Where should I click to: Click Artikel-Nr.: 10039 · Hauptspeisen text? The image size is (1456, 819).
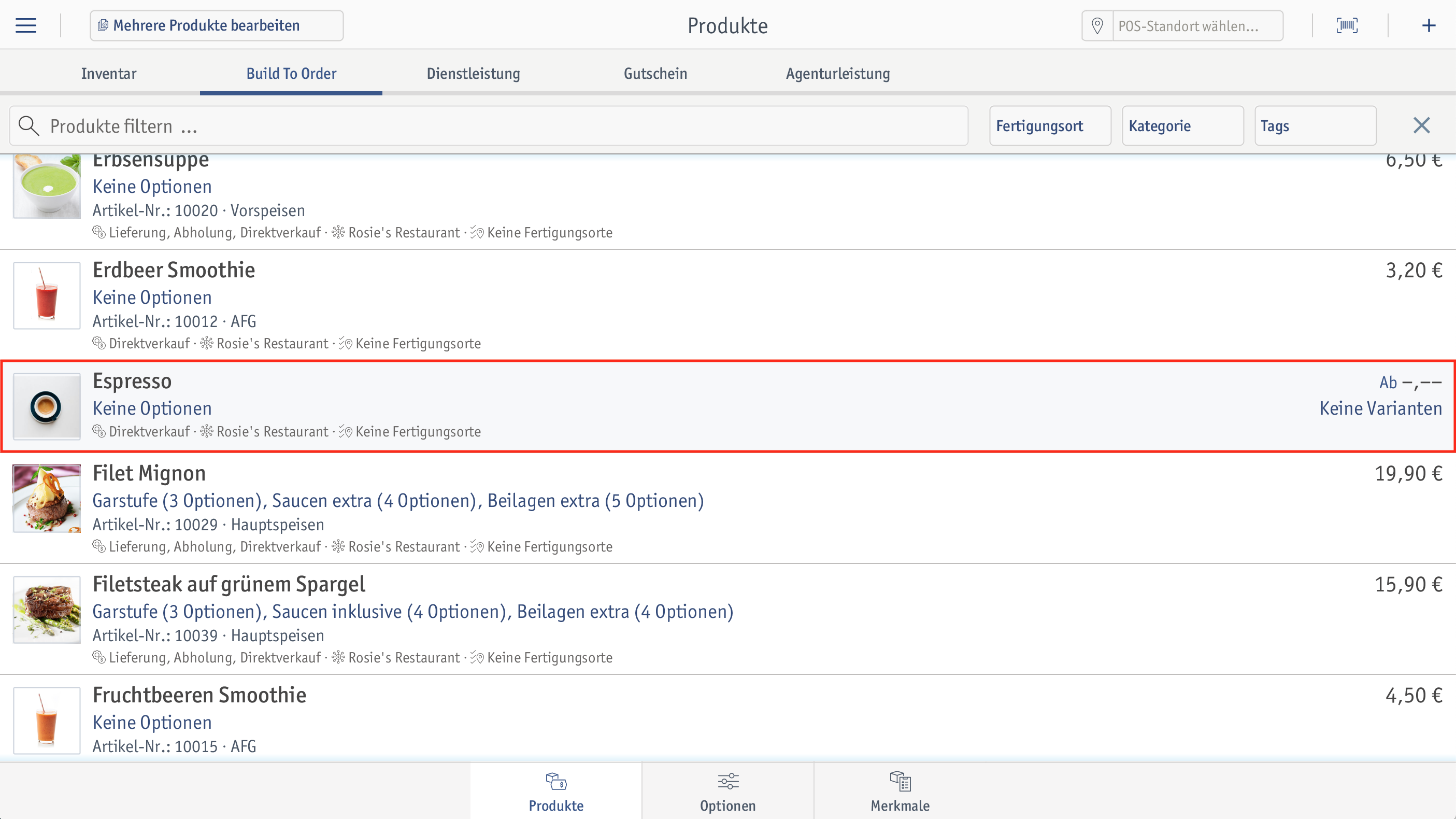click(x=208, y=635)
